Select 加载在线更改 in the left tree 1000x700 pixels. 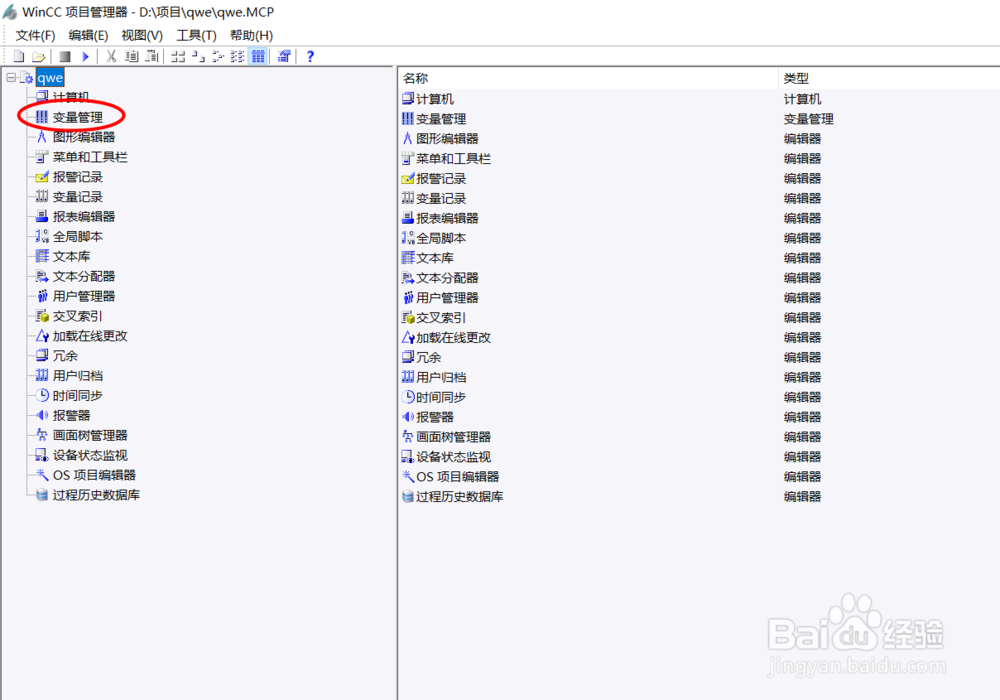coord(90,335)
